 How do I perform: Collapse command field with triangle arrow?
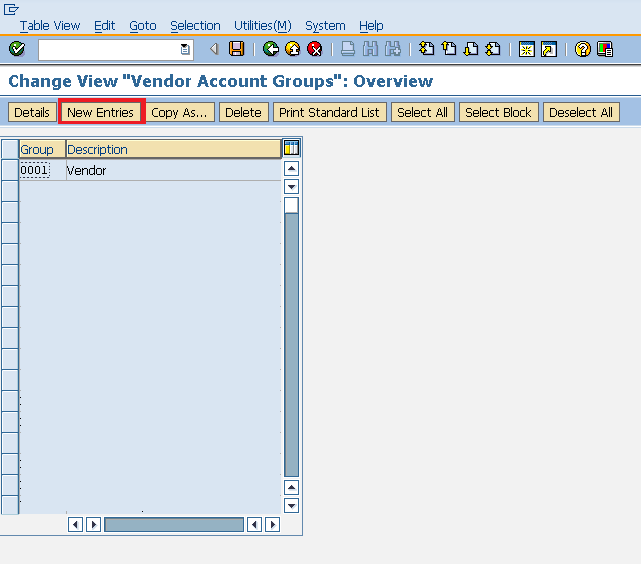coord(213,49)
